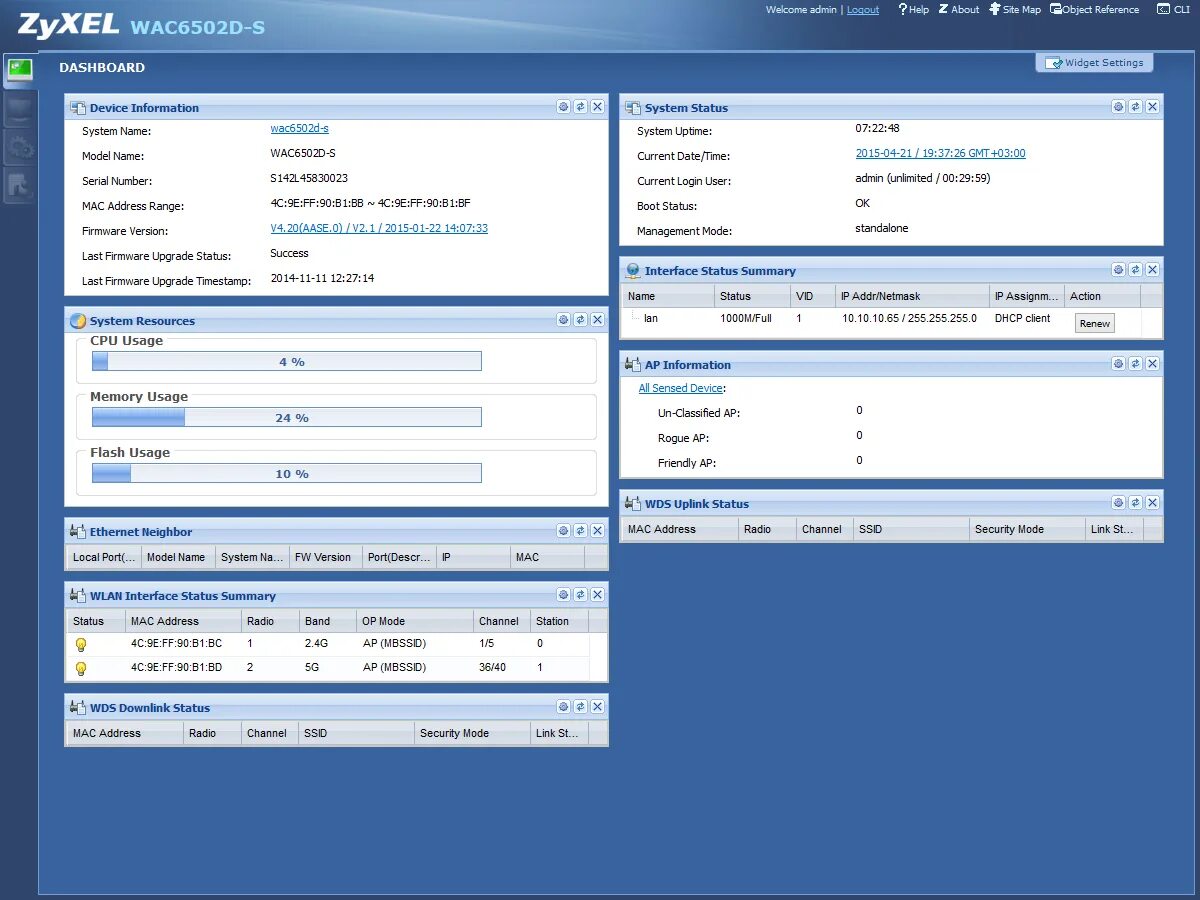The height and width of the screenshot is (900, 1200).
Task: Open Object Reference
Action: (x=1094, y=9)
